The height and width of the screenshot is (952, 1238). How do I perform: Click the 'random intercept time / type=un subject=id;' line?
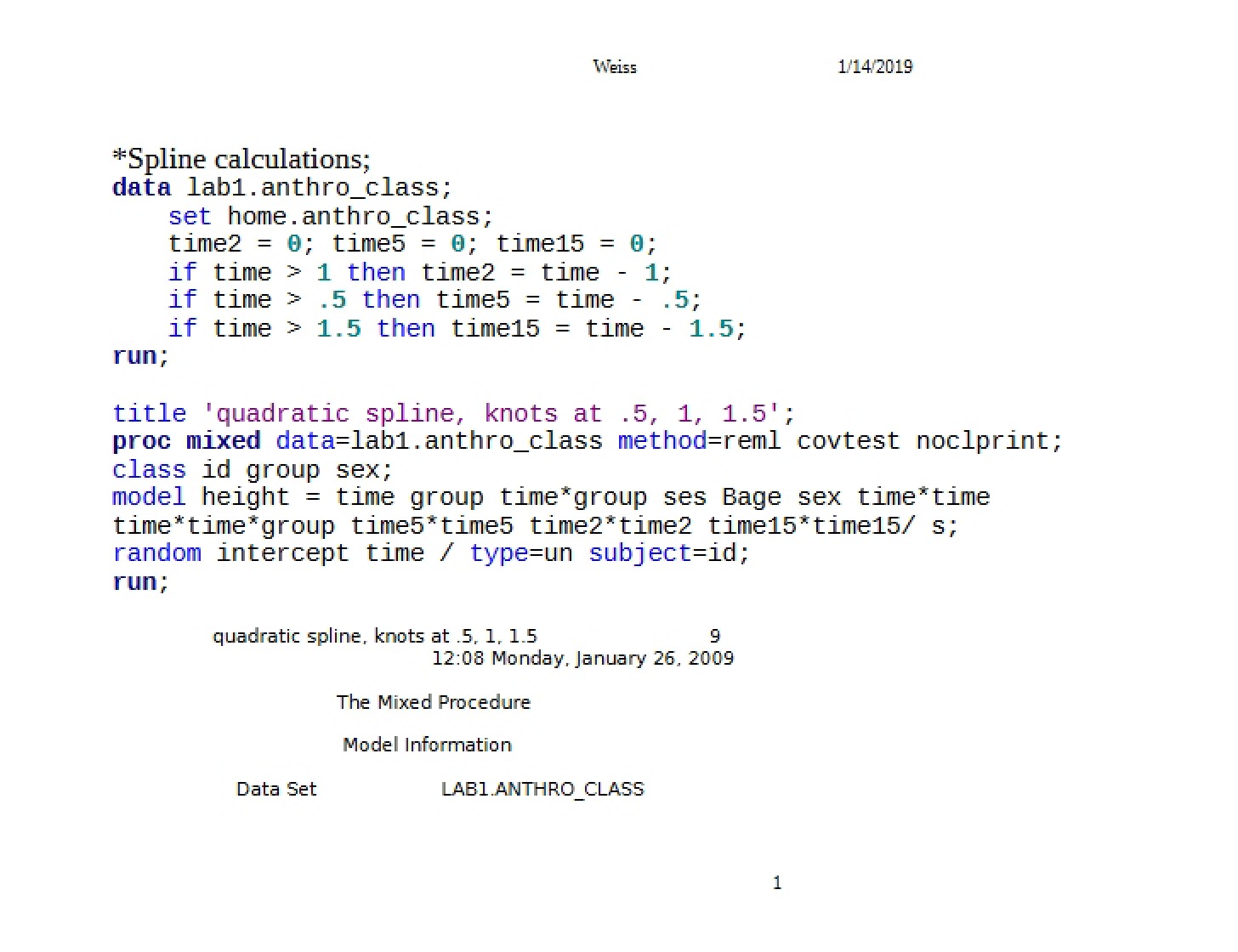431,553
